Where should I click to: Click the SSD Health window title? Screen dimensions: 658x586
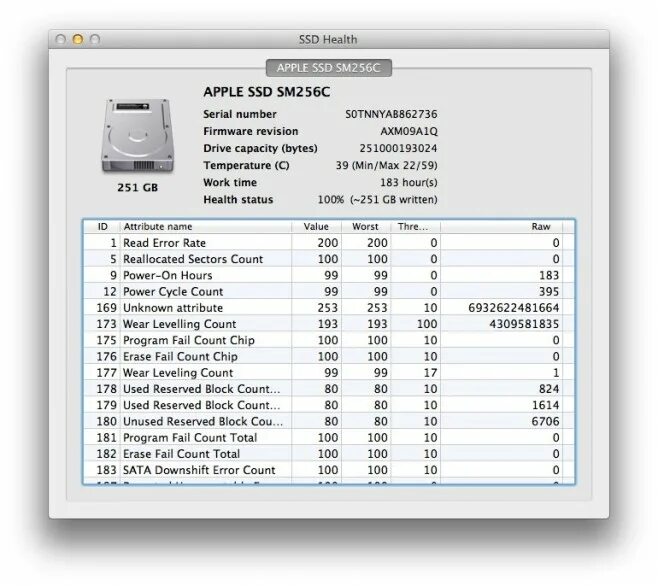coord(328,39)
